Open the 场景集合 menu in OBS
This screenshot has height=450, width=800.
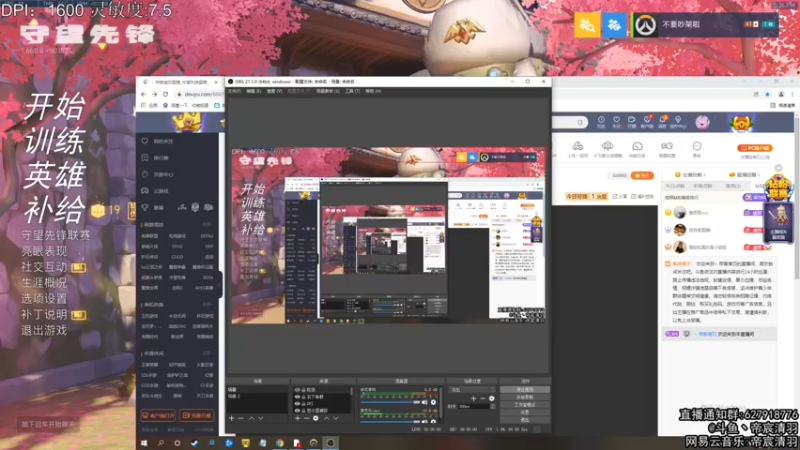tap(328, 91)
